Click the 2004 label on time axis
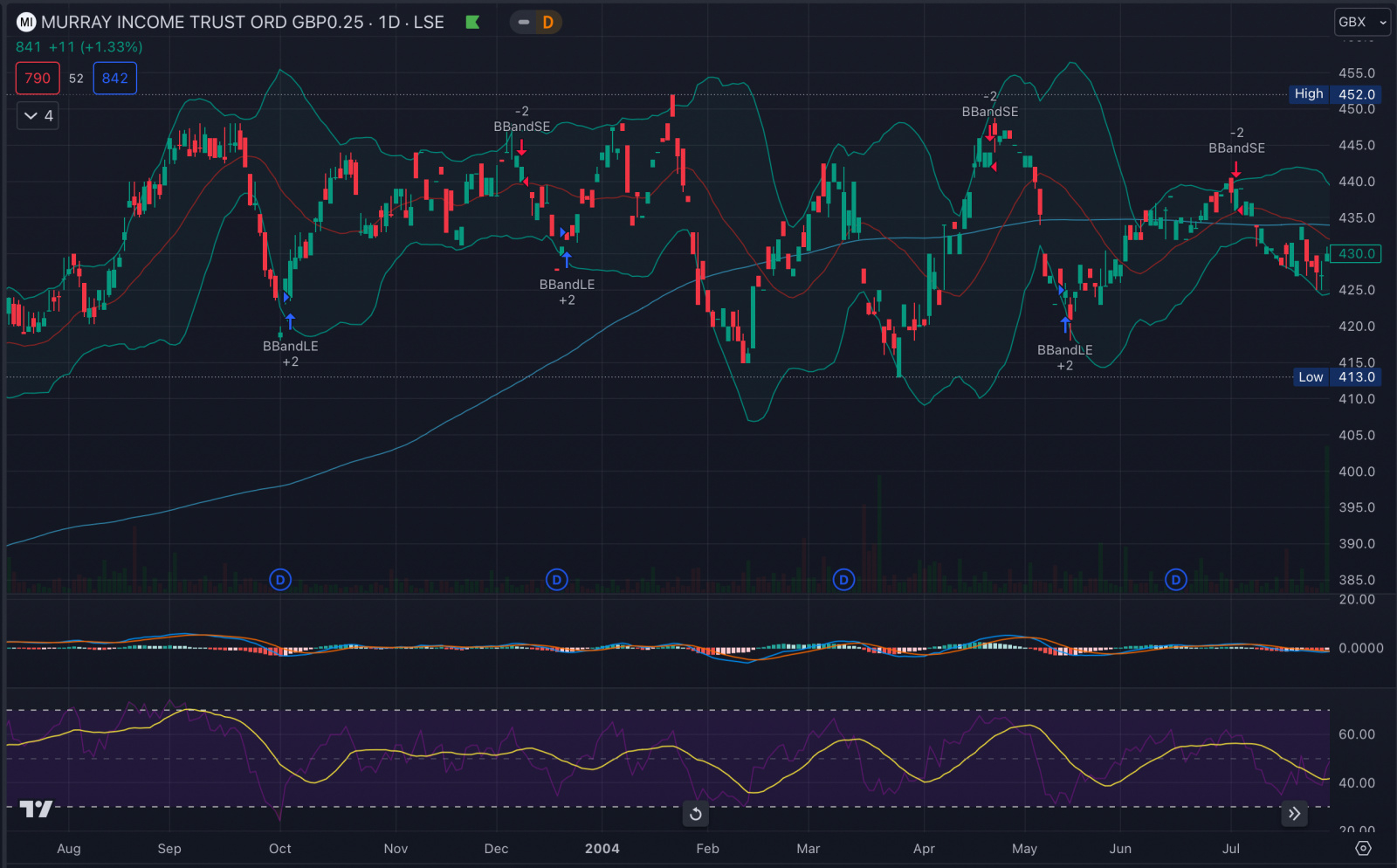This screenshot has height=868, width=1397. [602, 849]
